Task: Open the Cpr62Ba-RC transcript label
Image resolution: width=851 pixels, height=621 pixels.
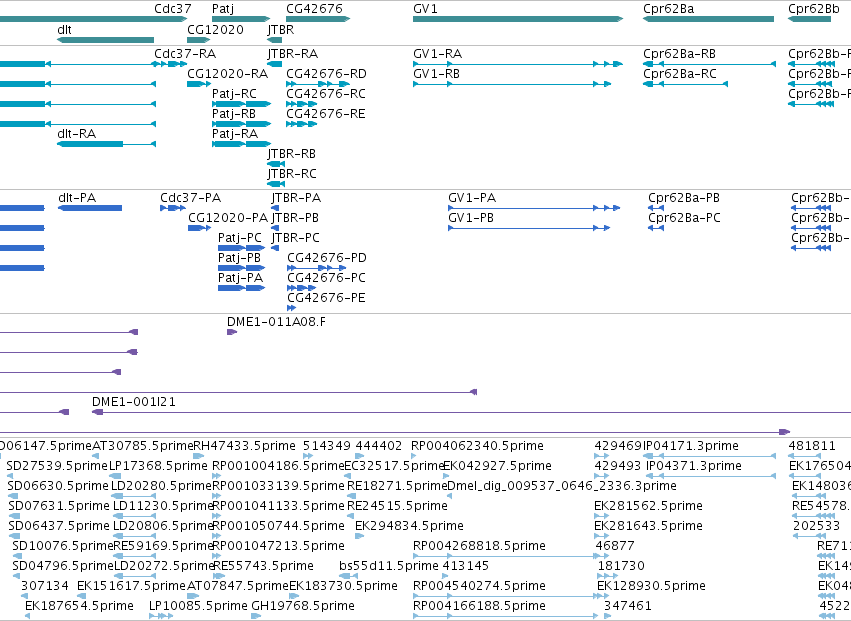Action: (680, 74)
